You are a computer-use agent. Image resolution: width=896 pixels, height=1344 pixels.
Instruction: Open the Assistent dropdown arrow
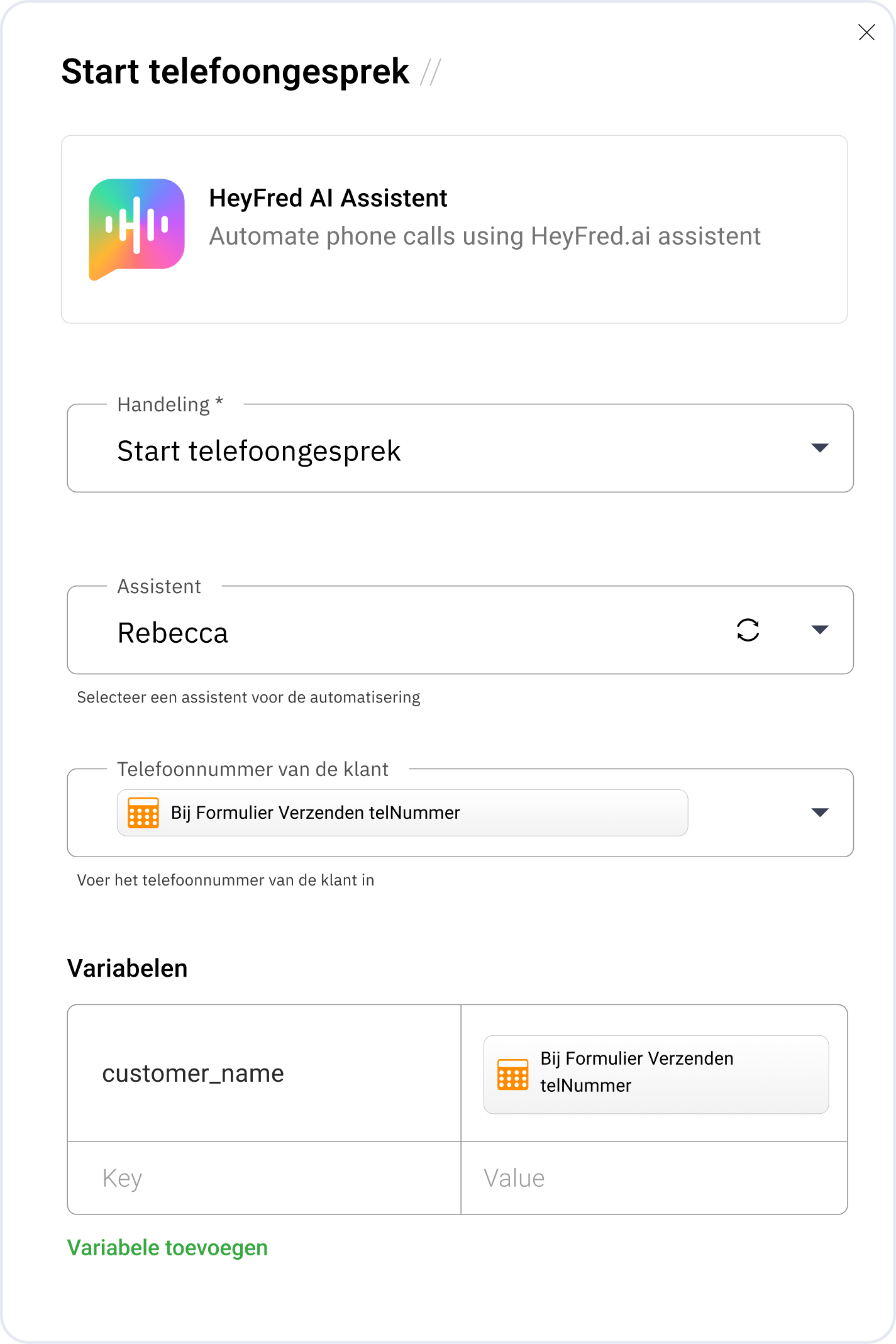[x=819, y=630]
